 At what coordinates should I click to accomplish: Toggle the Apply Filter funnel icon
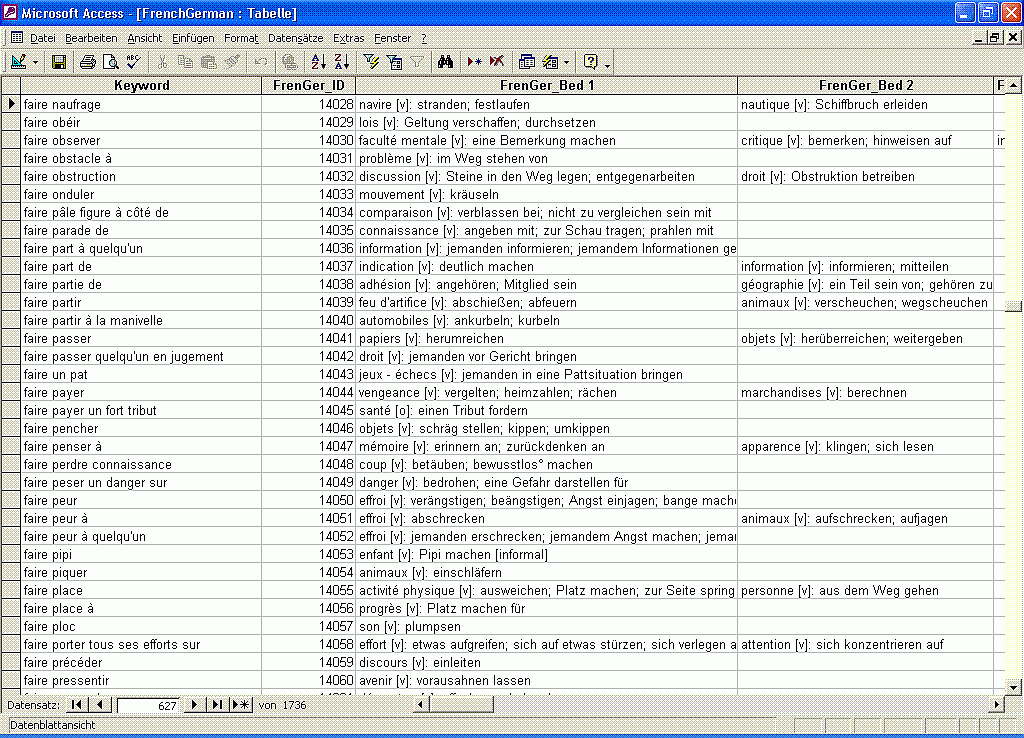click(x=417, y=62)
